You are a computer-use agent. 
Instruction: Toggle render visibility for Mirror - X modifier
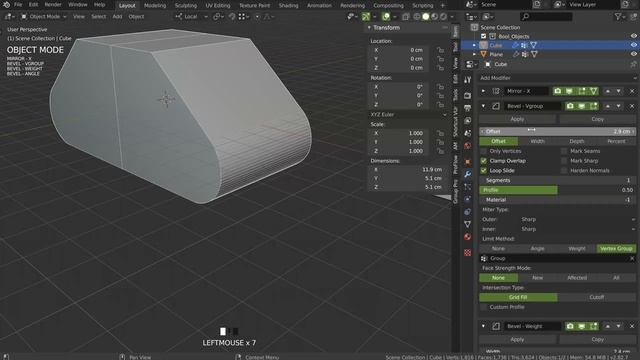[x=558, y=91]
